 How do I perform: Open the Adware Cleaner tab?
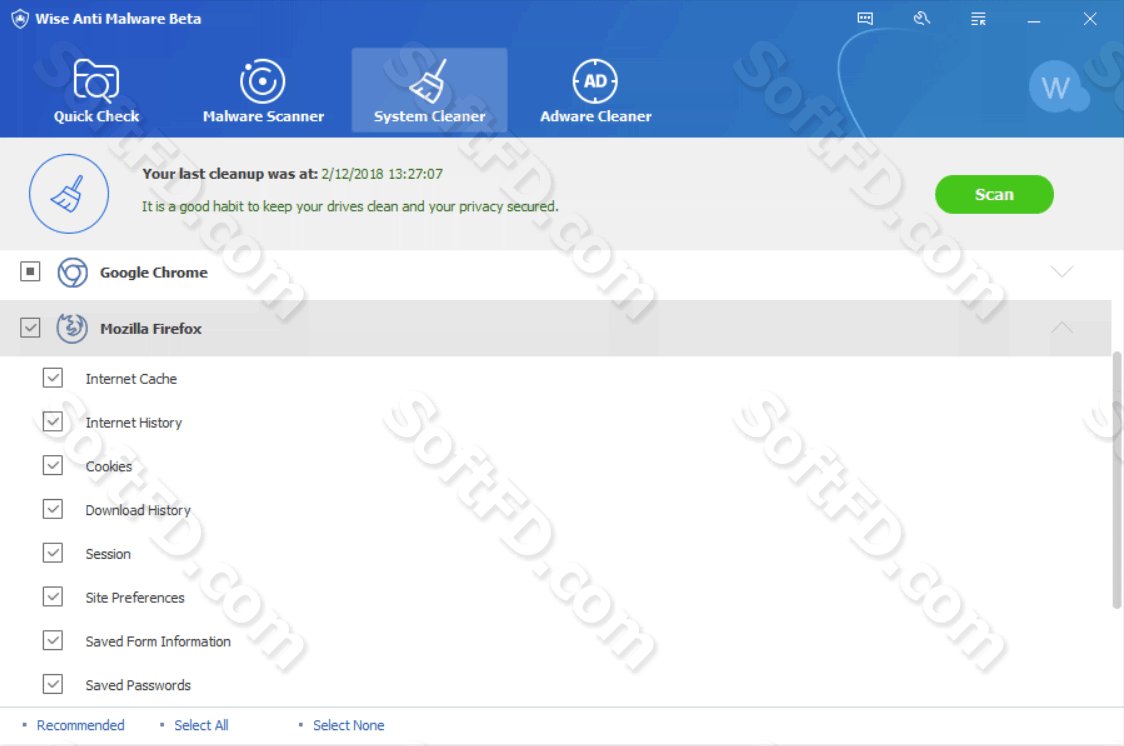[595, 91]
